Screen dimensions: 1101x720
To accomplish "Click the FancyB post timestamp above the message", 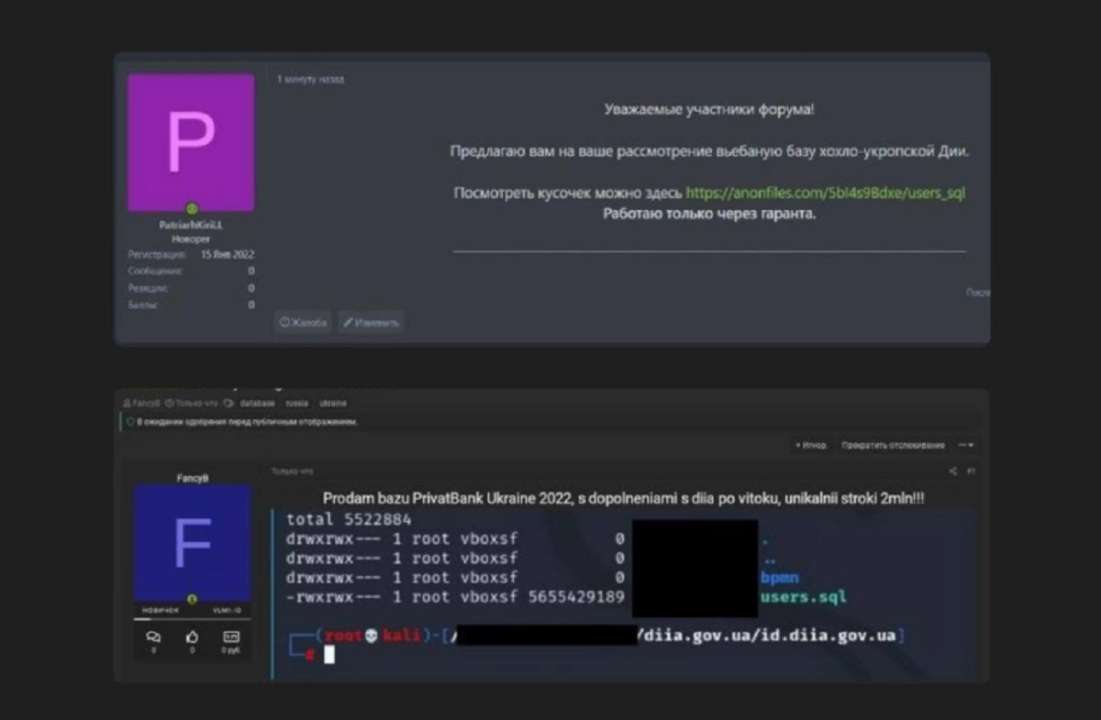I will pyautogui.click(x=293, y=471).
